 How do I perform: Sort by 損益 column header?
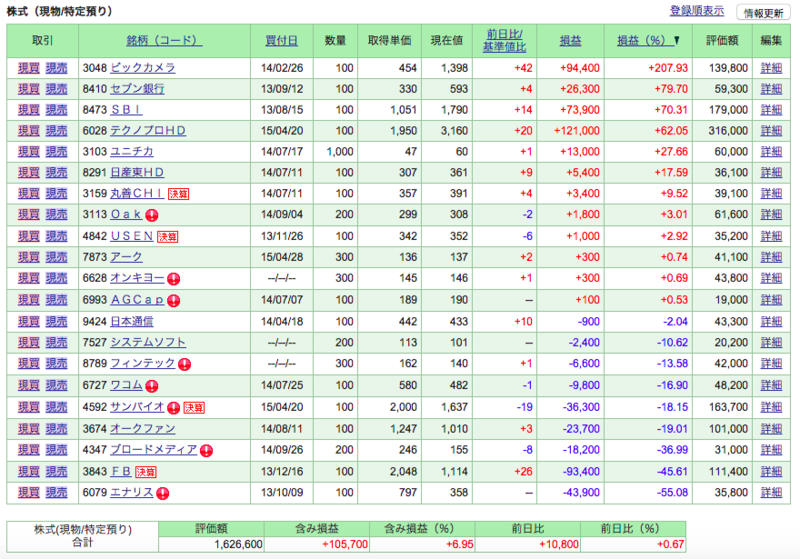click(570, 40)
